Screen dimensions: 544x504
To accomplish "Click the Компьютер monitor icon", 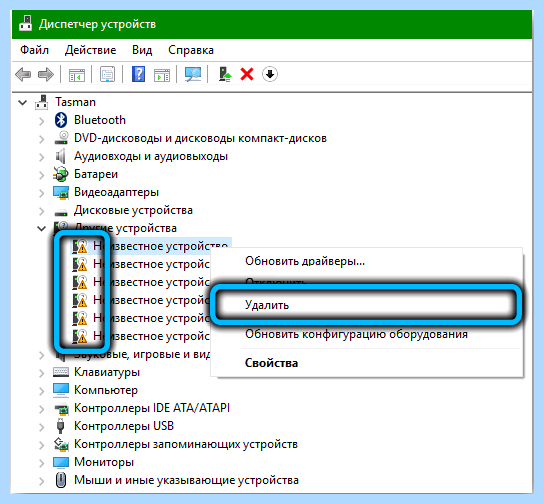I will point(61,390).
